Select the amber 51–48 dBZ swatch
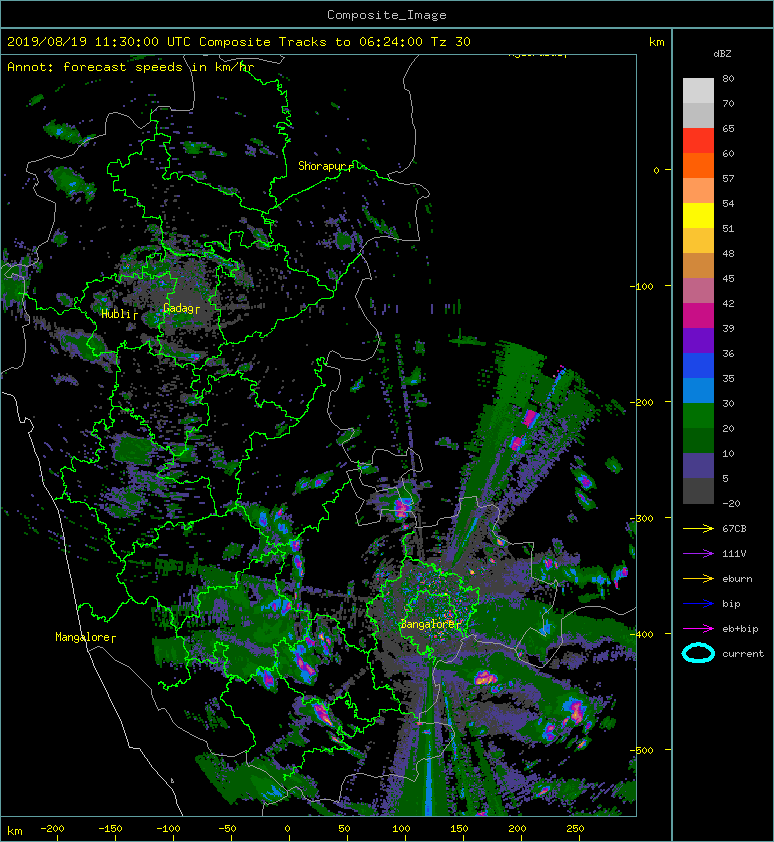 pos(698,241)
